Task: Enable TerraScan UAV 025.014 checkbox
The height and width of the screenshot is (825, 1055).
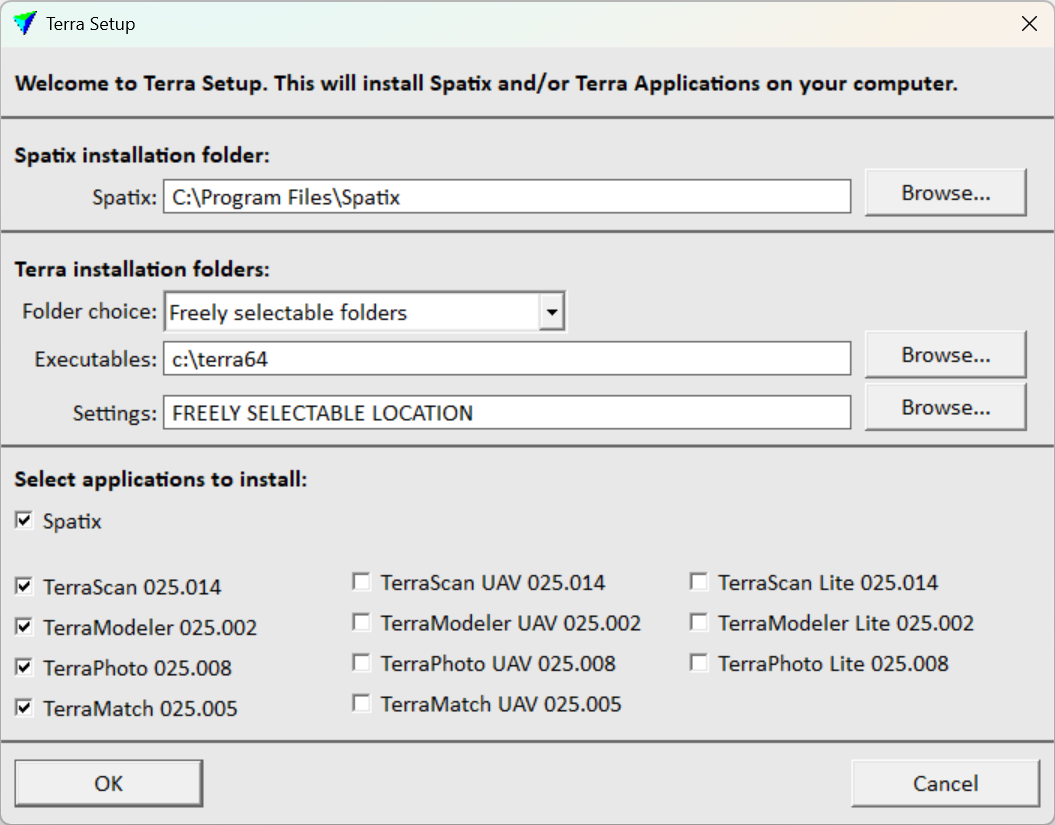Action: (362, 582)
